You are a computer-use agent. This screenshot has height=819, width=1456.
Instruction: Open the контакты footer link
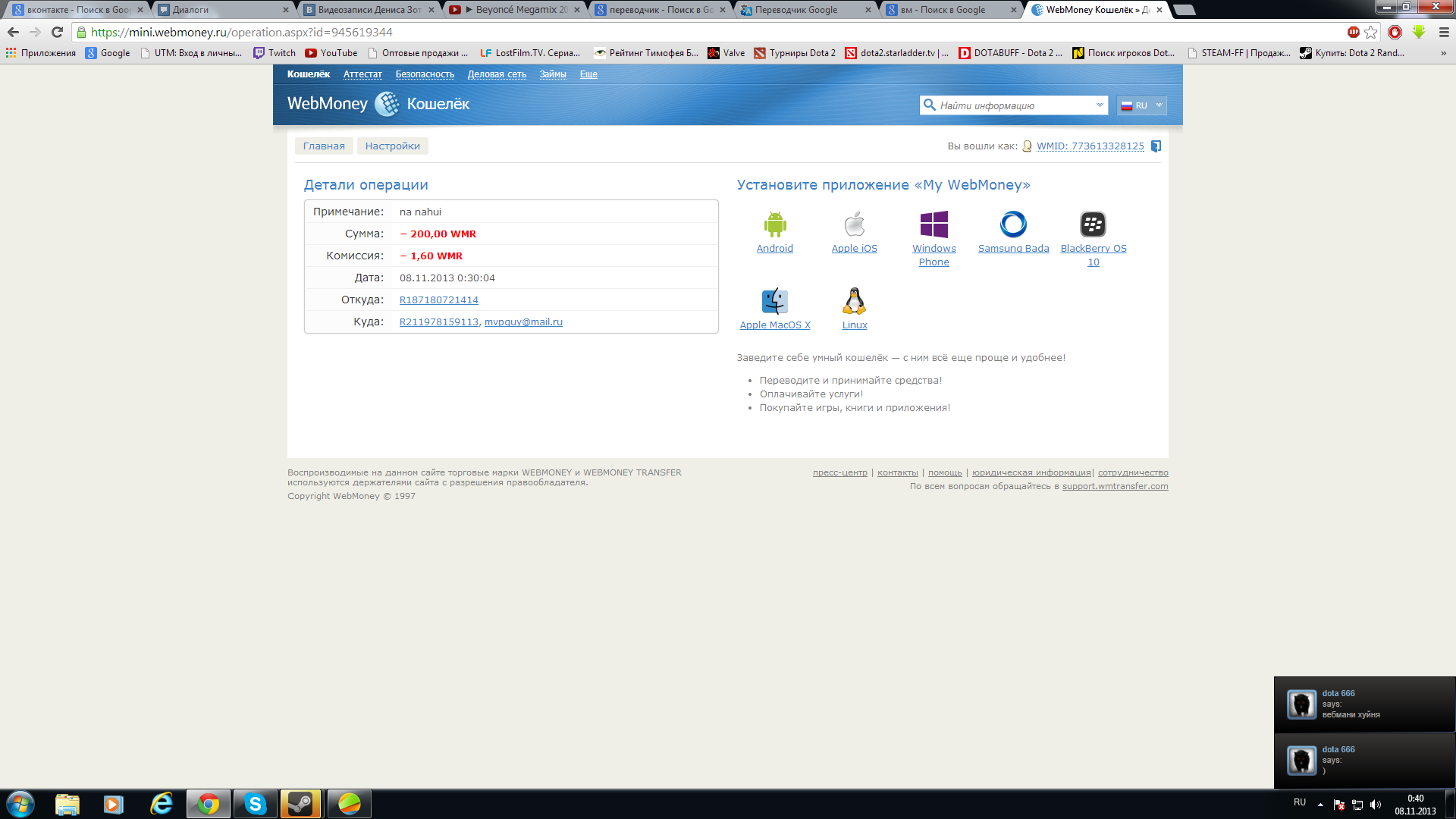point(898,472)
